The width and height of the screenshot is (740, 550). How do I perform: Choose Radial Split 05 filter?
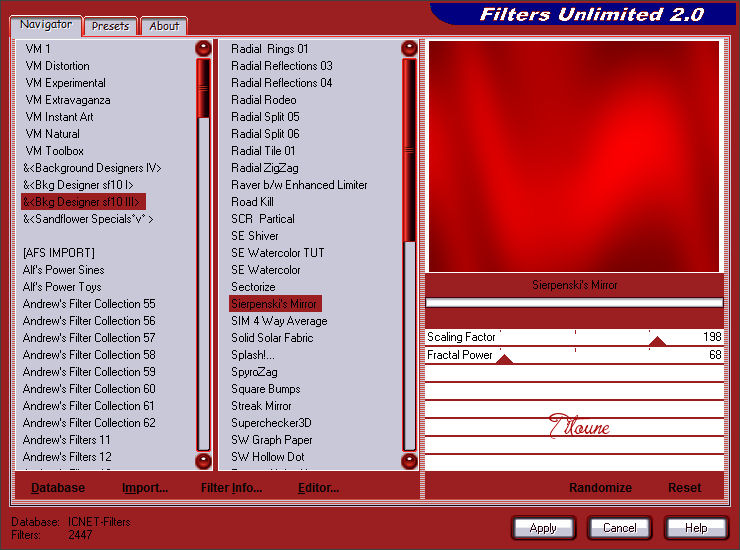[265, 117]
